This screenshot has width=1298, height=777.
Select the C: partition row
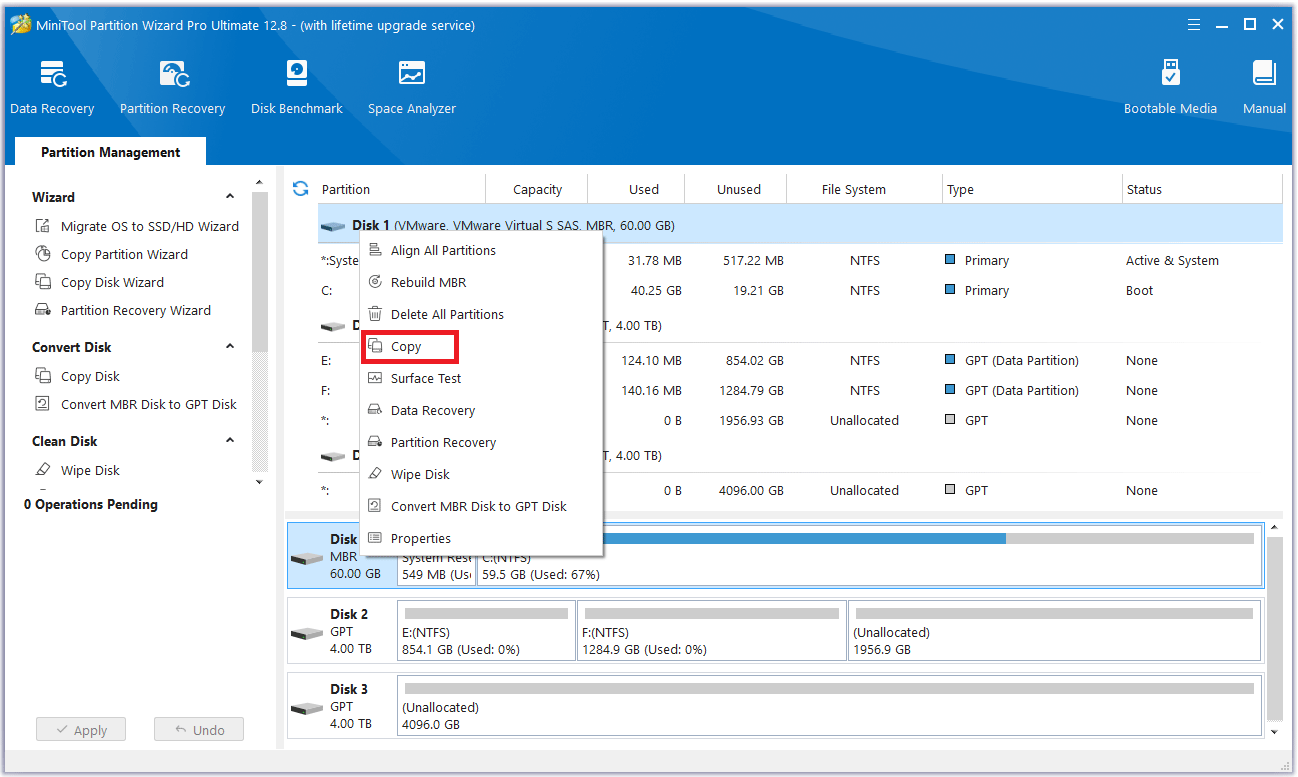click(800, 290)
